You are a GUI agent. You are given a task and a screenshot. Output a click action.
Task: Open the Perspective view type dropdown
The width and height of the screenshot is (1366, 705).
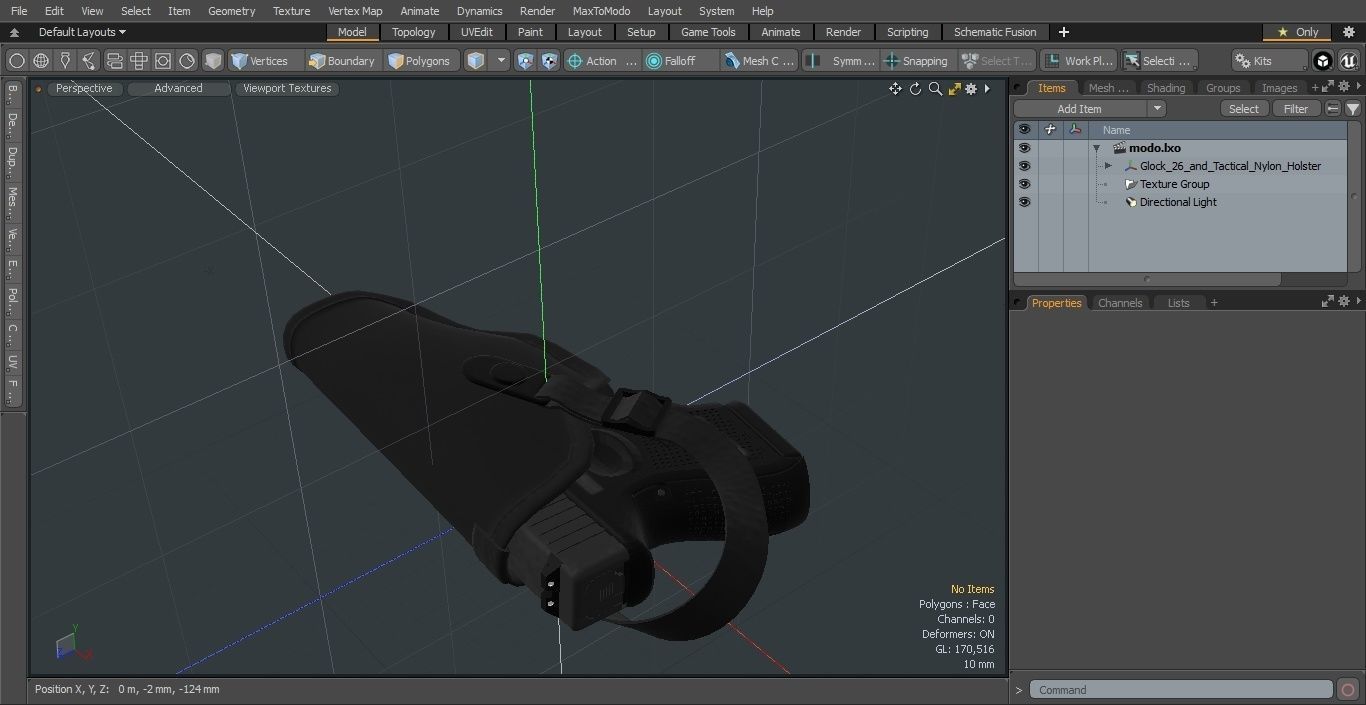pos(84,88)
